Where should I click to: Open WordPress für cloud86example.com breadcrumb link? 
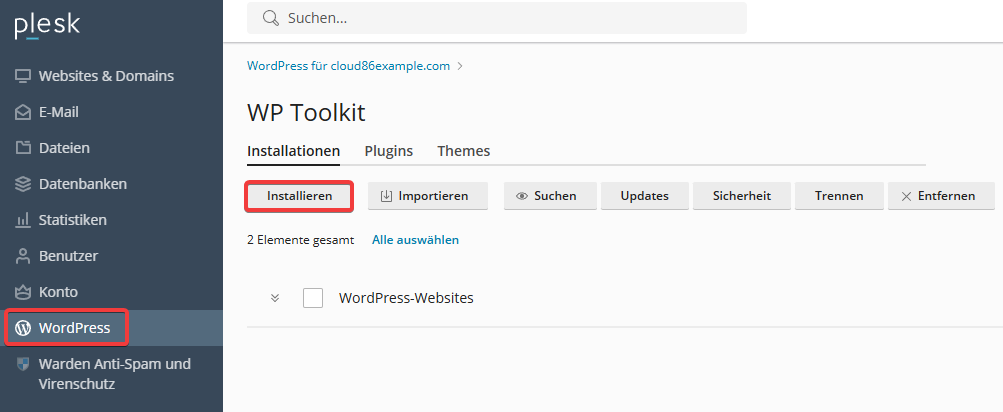pos(349,66)
